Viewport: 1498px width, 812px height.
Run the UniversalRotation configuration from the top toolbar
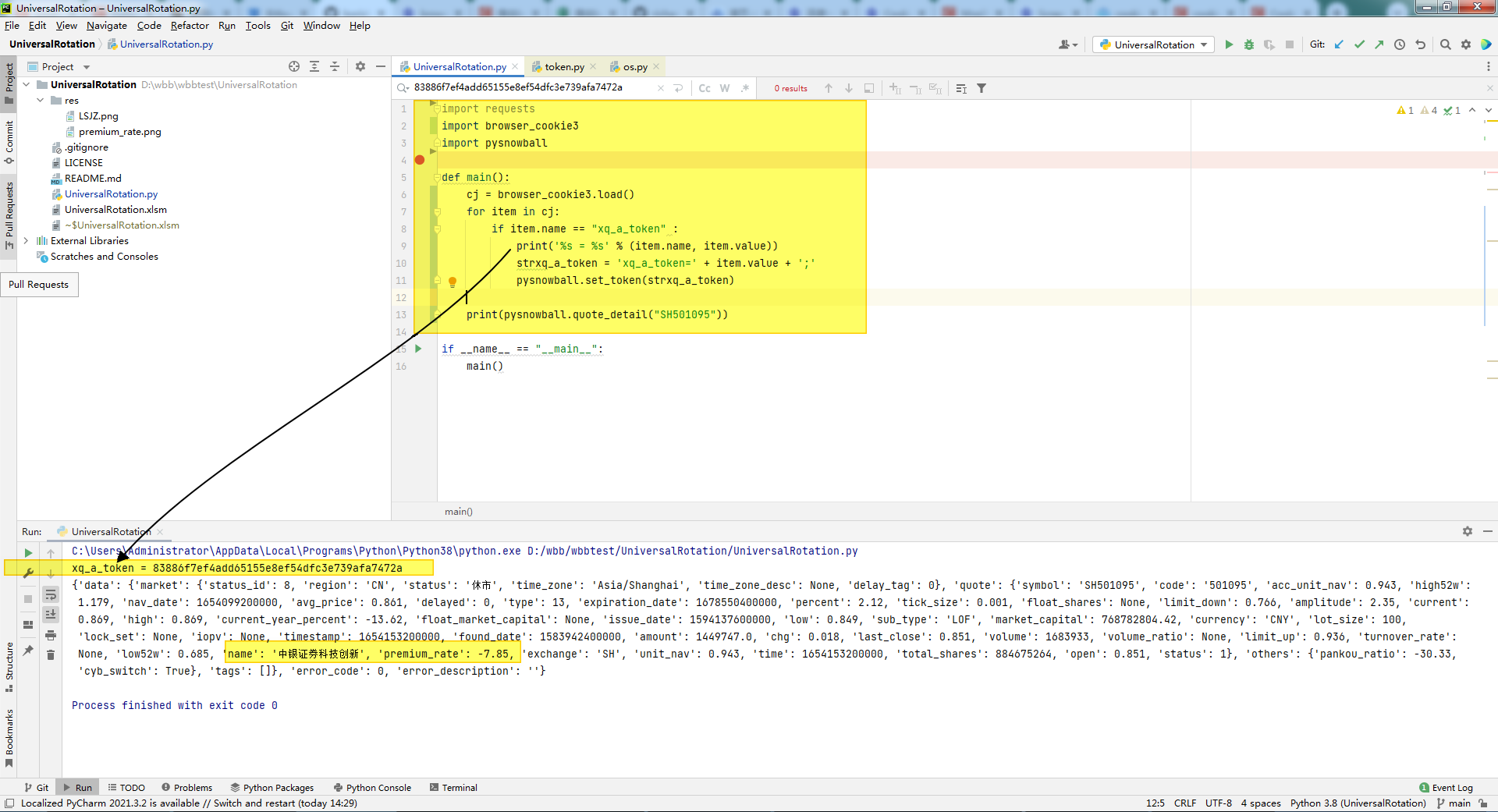point(1229,44)
